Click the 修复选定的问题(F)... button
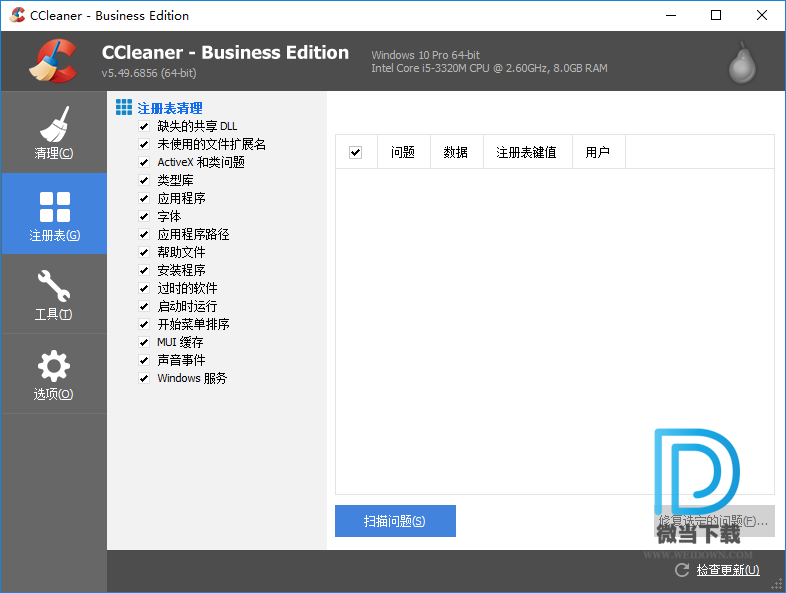This screenshot has height=593, width=786. tap(714, 521)
